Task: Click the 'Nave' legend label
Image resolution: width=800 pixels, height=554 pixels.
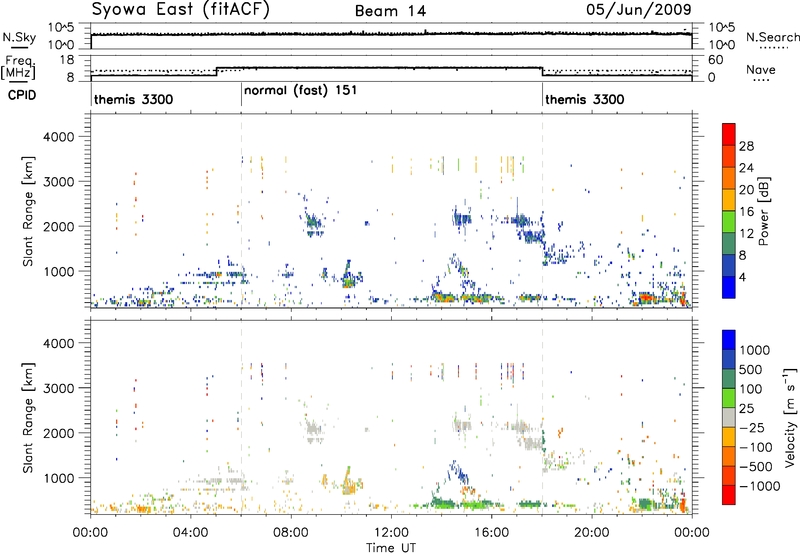Action: 761,70
